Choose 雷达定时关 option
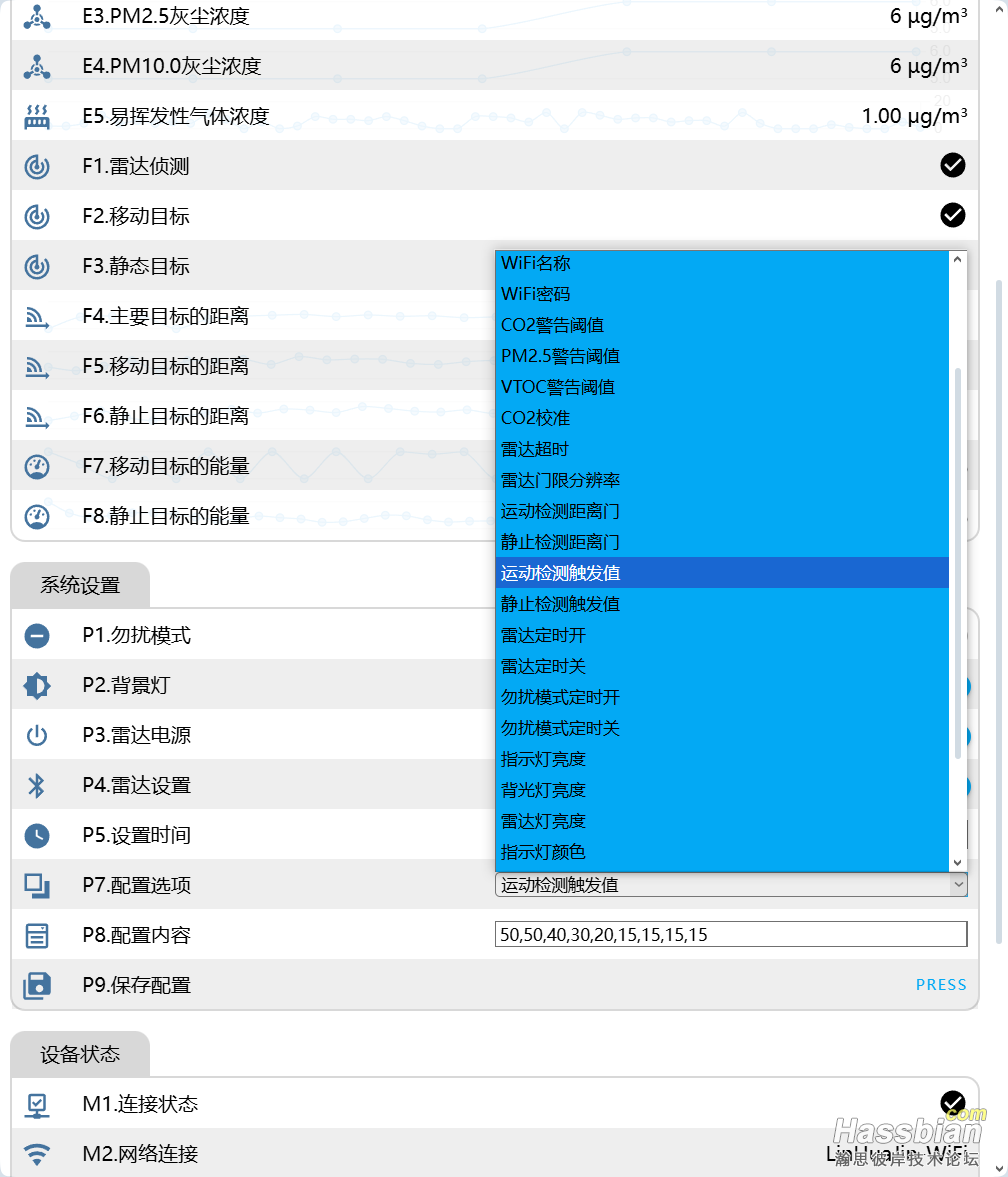 pos(722,667)
